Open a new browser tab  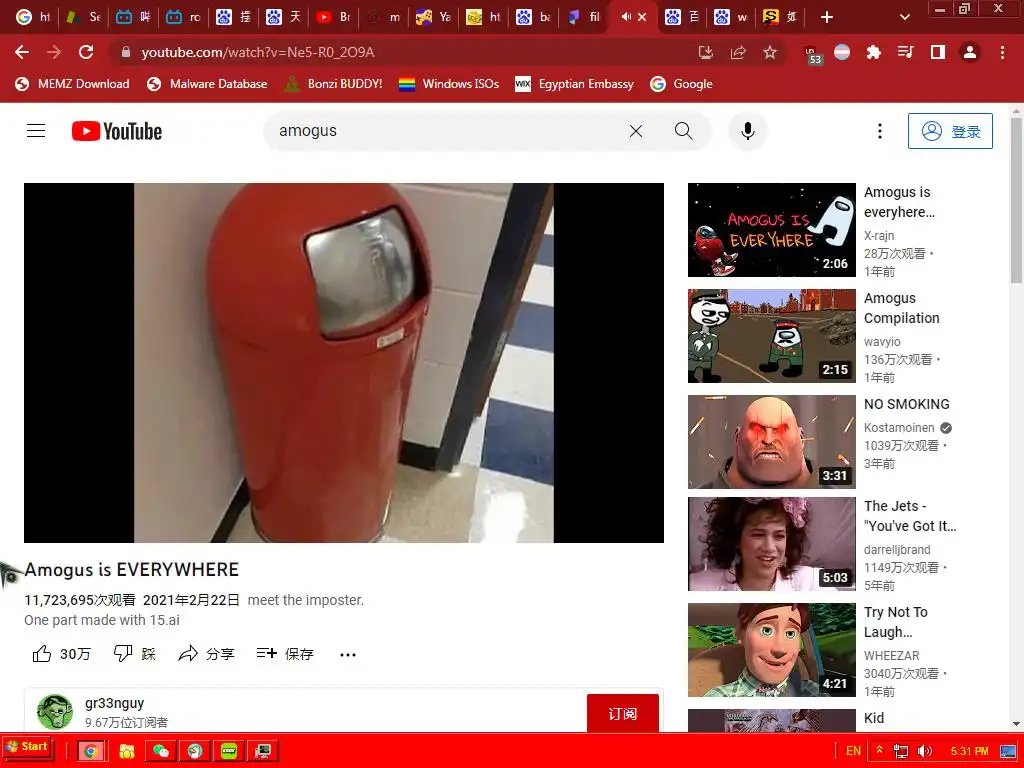tap(827, 17)
